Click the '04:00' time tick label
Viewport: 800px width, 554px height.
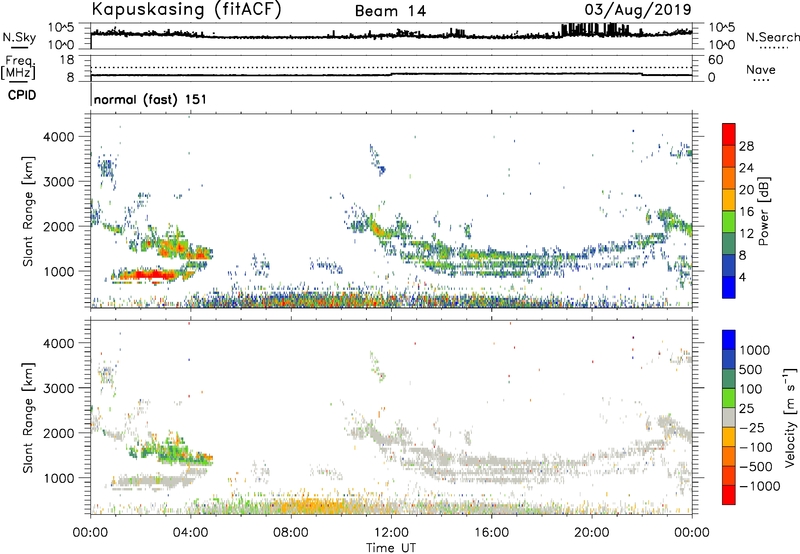[x=190, y=533]
